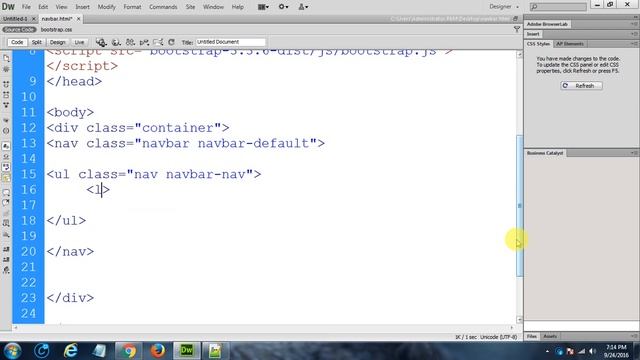The width and height of the screenshot is (640, 360).
Task: Open the Format menu
Action: tap(132, 7)
